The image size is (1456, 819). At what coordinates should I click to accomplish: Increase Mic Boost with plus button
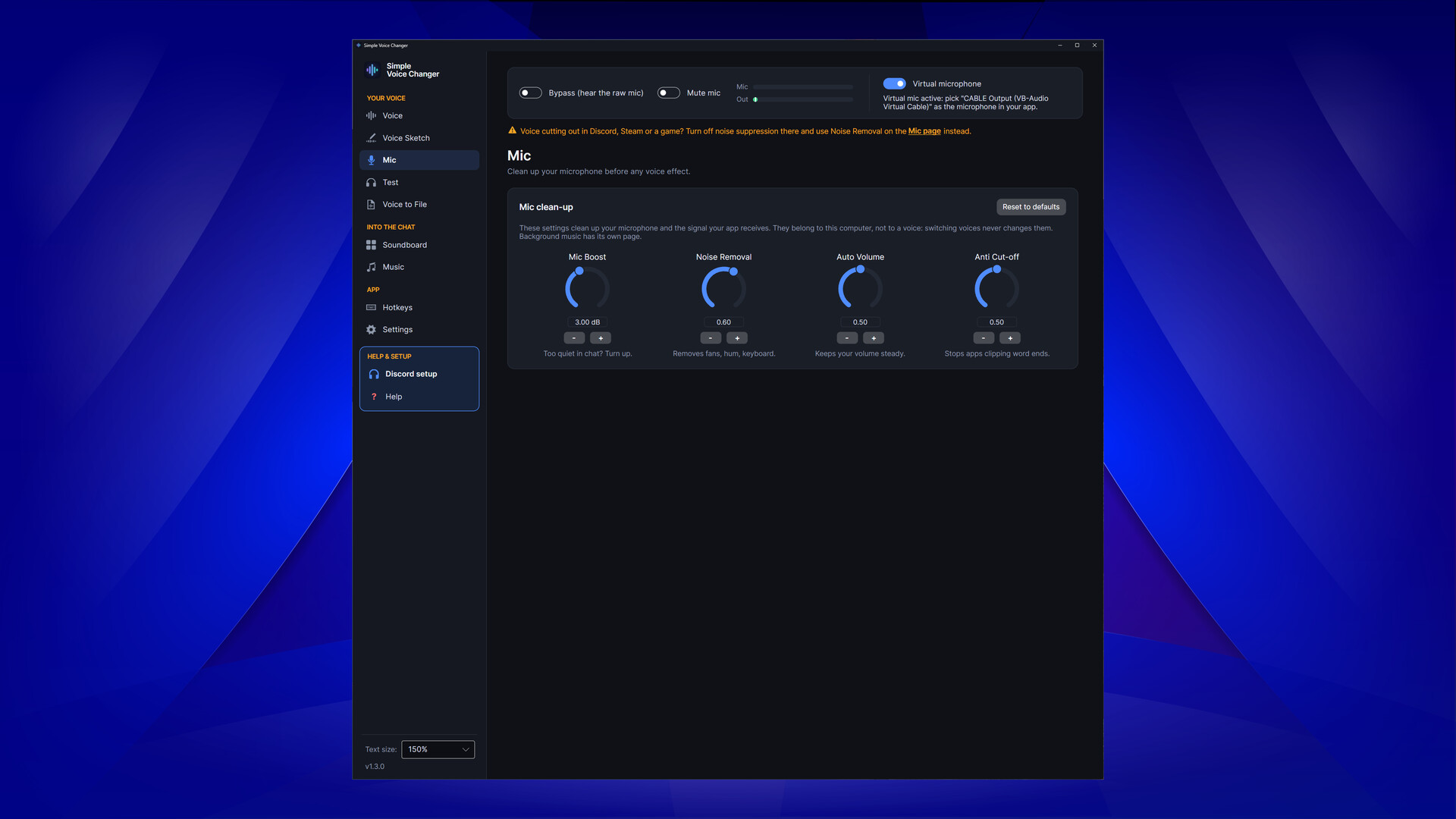(601, 338)
